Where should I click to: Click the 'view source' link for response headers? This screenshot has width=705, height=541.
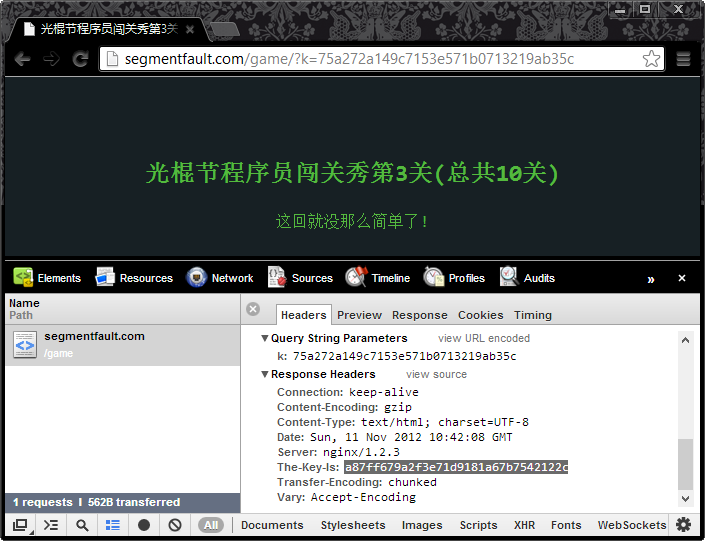(436, 375)
